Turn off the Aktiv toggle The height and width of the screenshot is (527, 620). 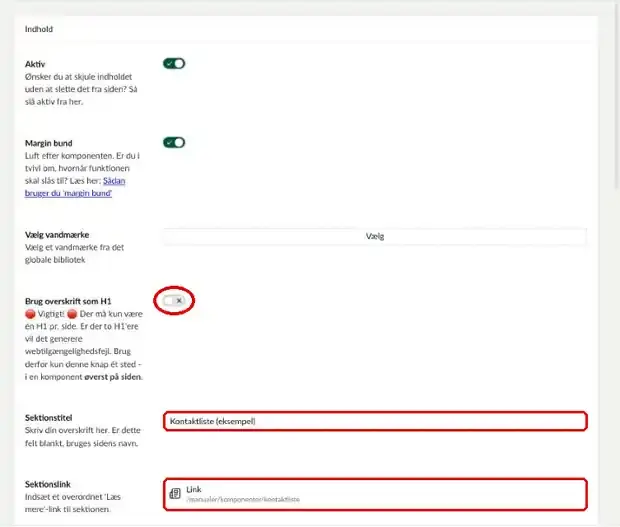pos(174,63)
